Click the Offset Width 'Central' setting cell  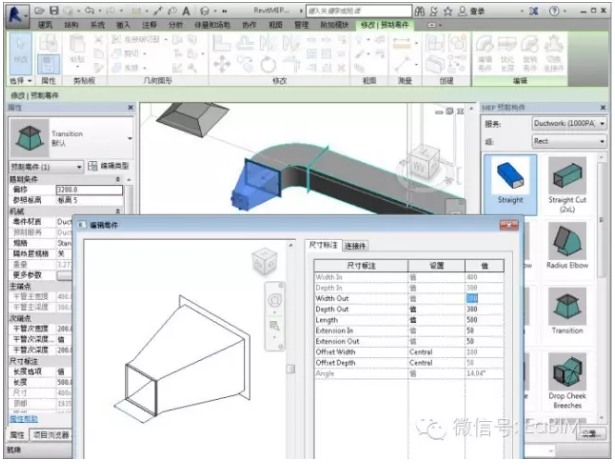436,352
